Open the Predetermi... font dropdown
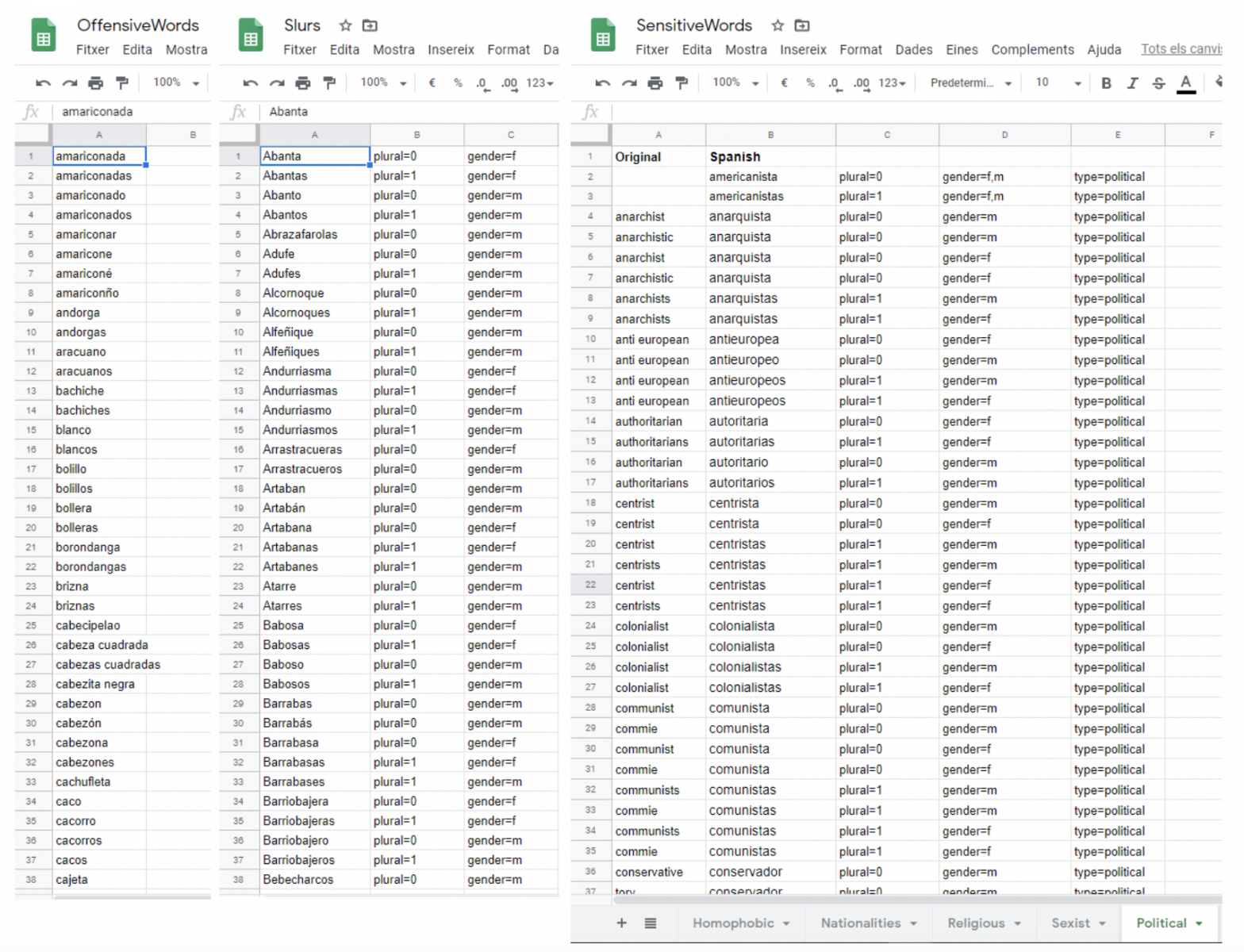Viewport: 1244px width, 952px height. point(971,83)
